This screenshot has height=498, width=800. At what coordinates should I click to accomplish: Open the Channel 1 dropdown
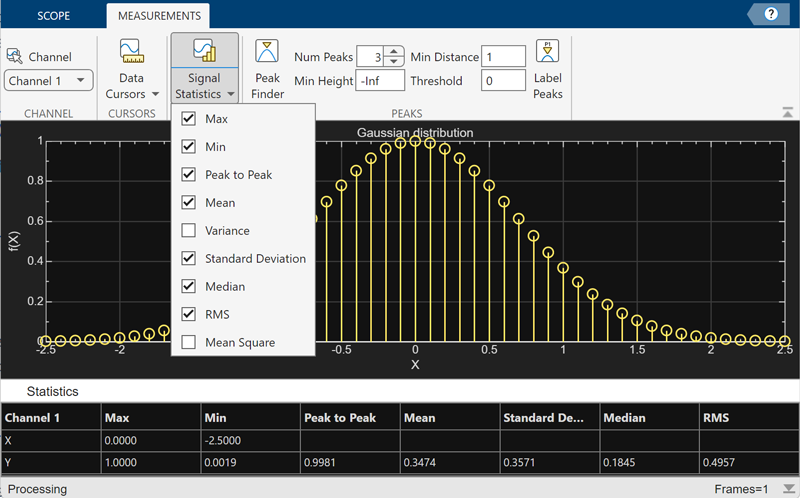[x=49, y=80]
